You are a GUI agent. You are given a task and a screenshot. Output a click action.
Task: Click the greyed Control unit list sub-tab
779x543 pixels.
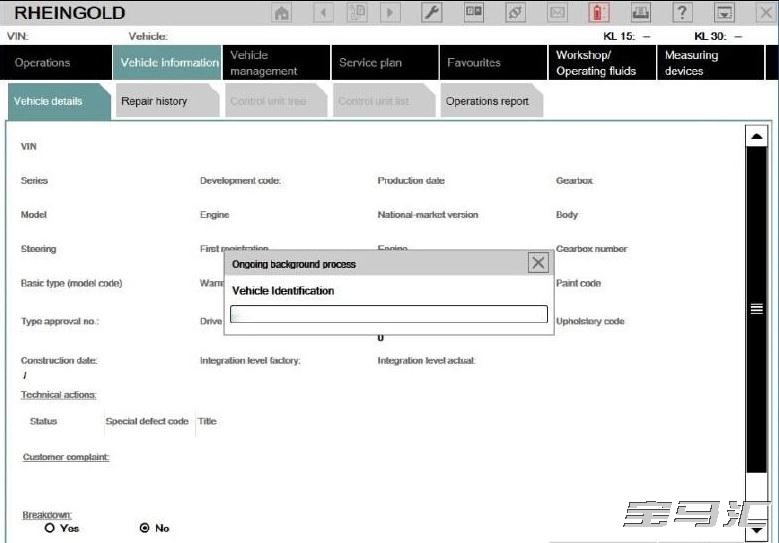(384, 101)
